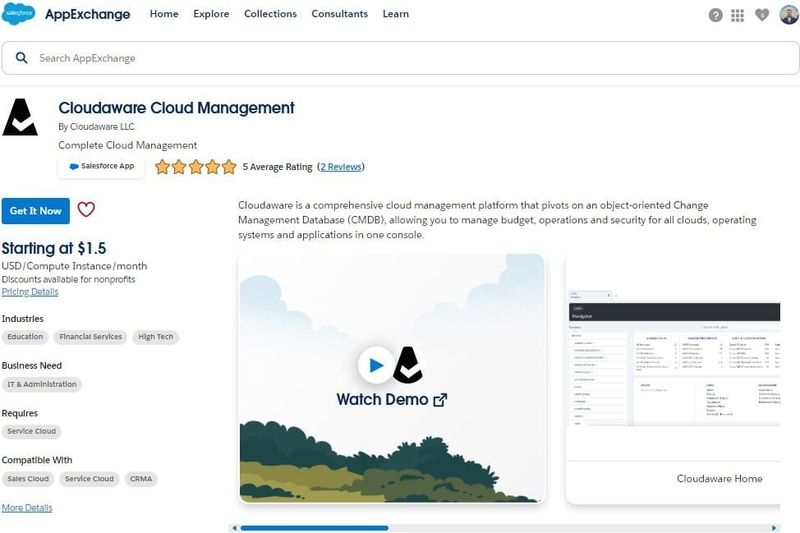
Task: Click the Sales Cloud compatibility tag
Action: click(x=28, y=478)
